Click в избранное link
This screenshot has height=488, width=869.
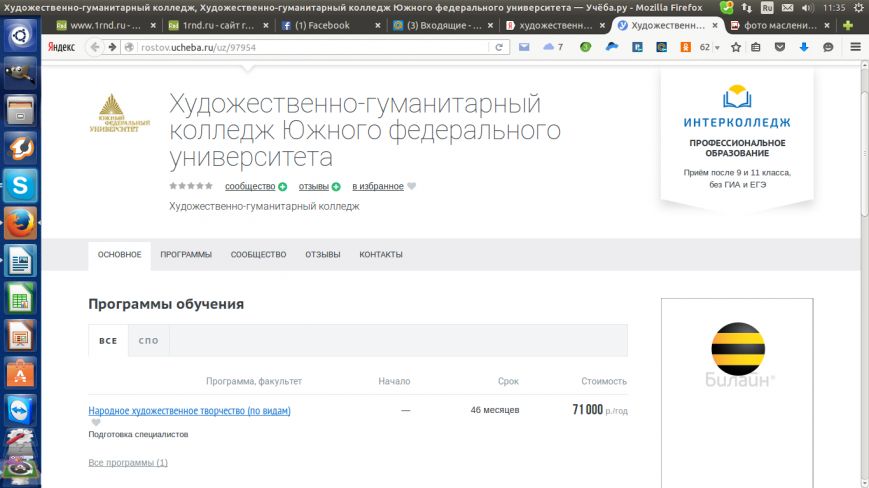click(x=378, y=186)
